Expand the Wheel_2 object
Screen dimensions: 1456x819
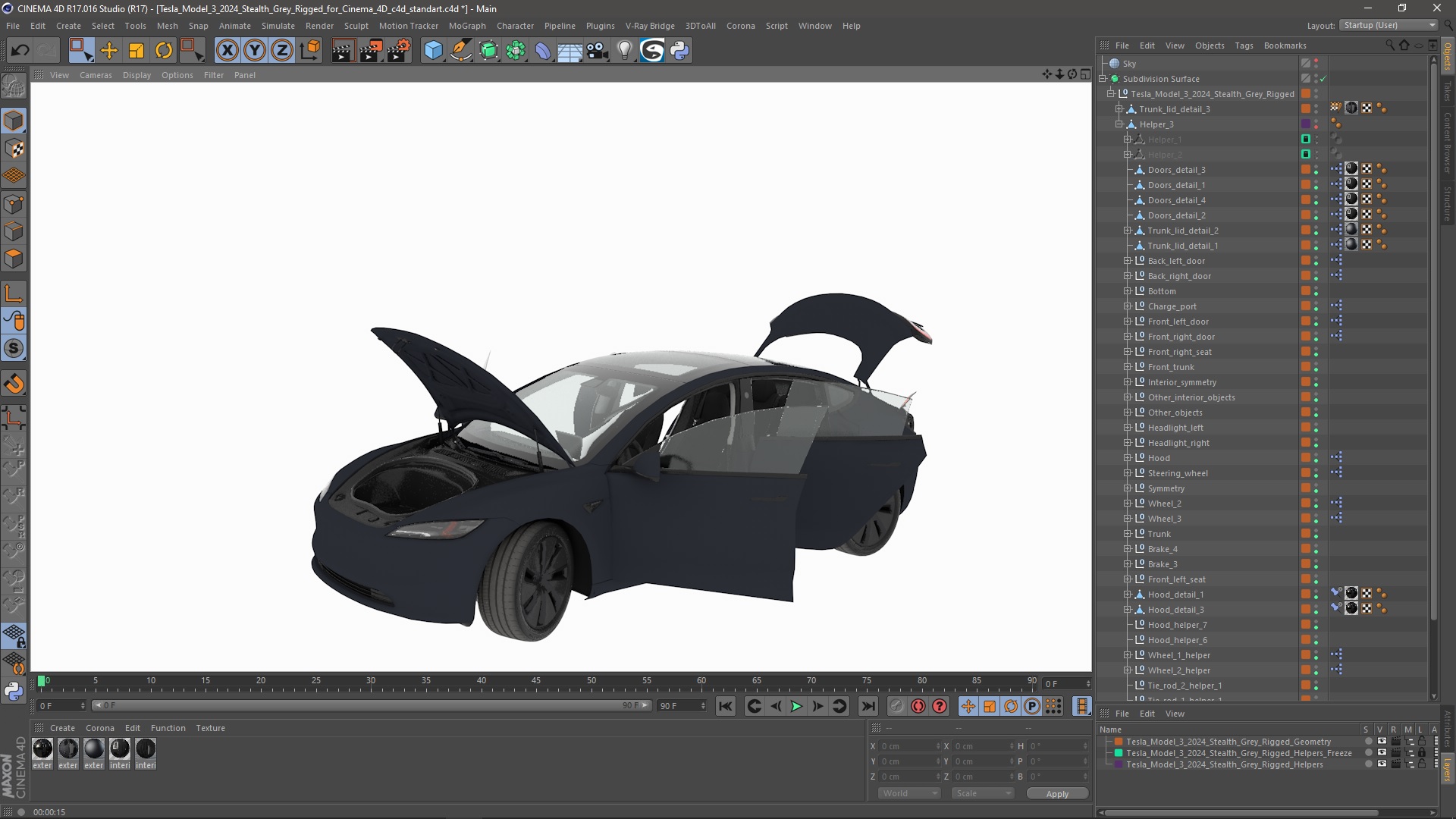1128,504
